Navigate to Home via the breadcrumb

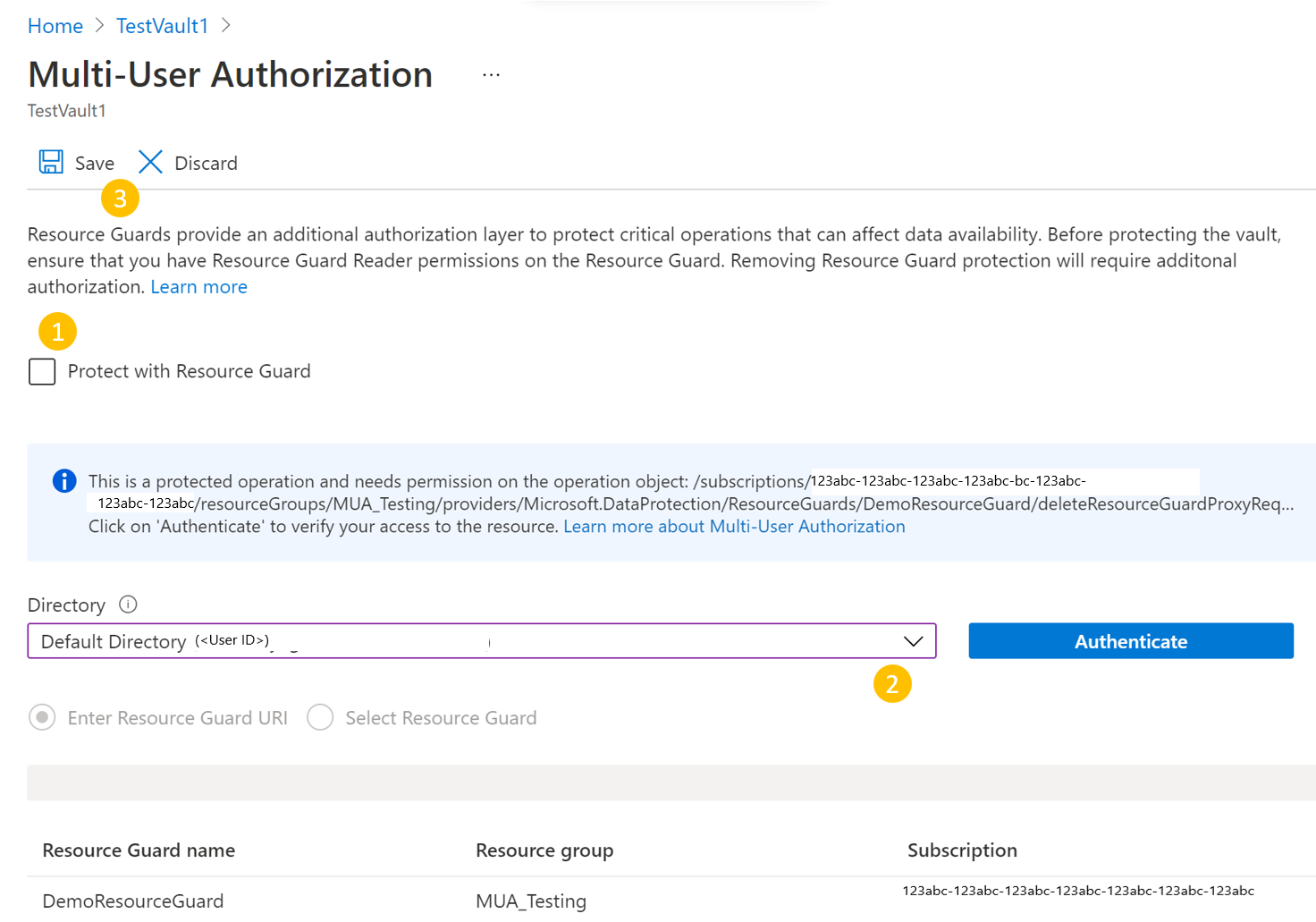55,25
